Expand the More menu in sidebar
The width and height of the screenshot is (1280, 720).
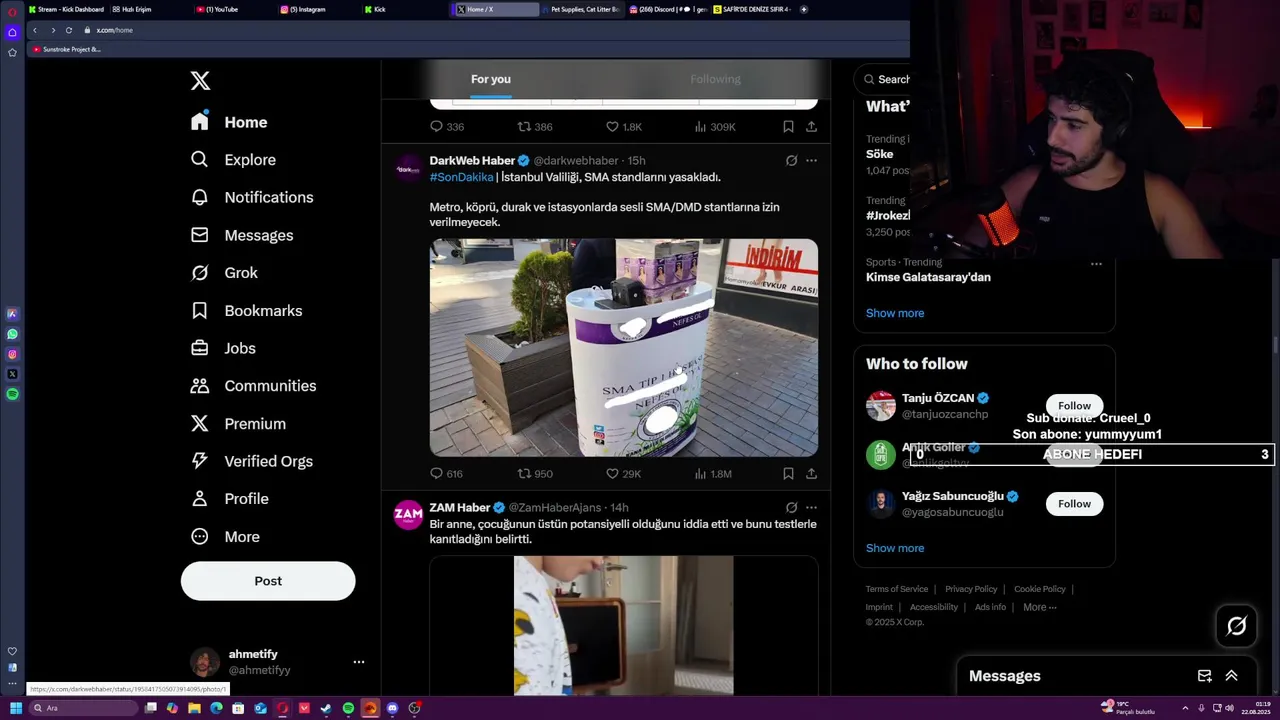pos(224,537)
